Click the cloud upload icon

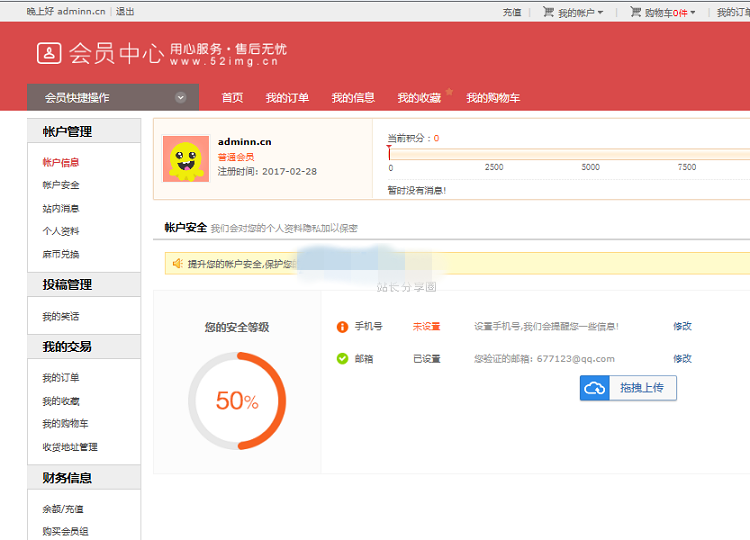pos(595,388)
